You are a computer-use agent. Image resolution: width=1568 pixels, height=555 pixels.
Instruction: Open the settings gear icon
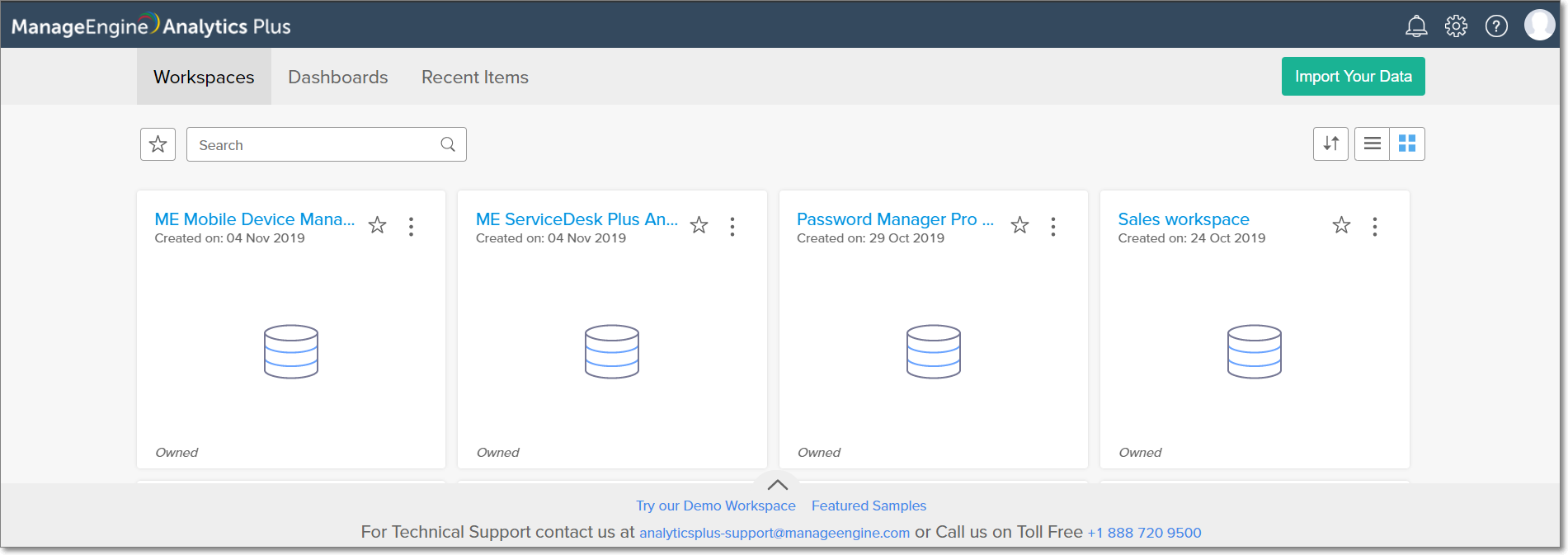pos(1456,26)
